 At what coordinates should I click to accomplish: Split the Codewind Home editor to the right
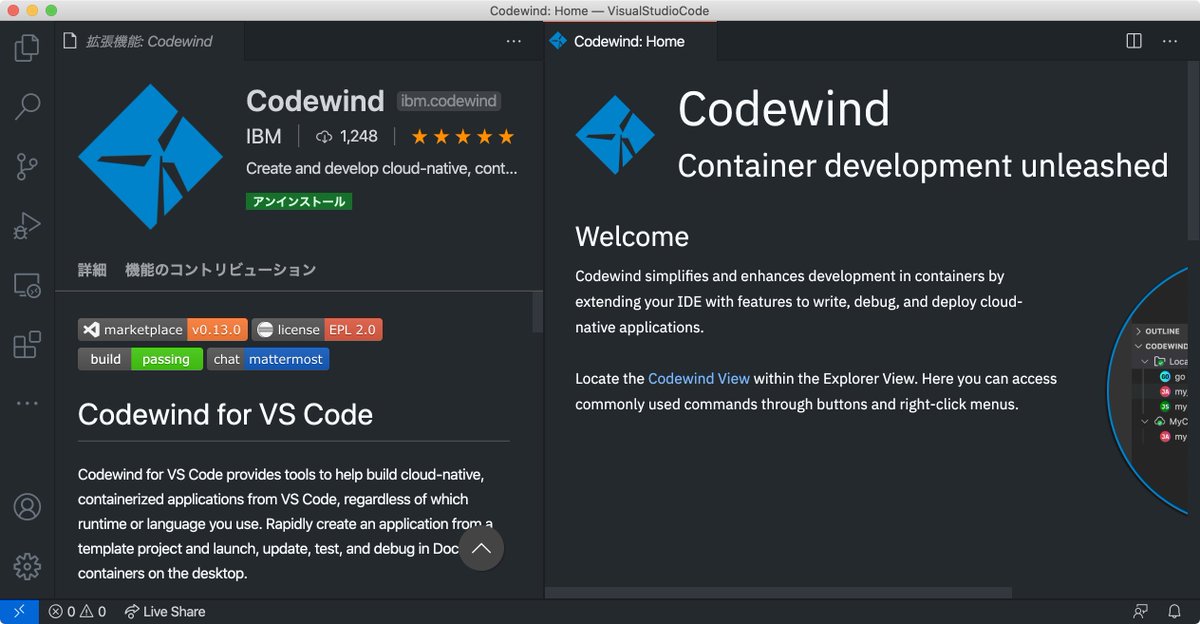click(1134, 41)
